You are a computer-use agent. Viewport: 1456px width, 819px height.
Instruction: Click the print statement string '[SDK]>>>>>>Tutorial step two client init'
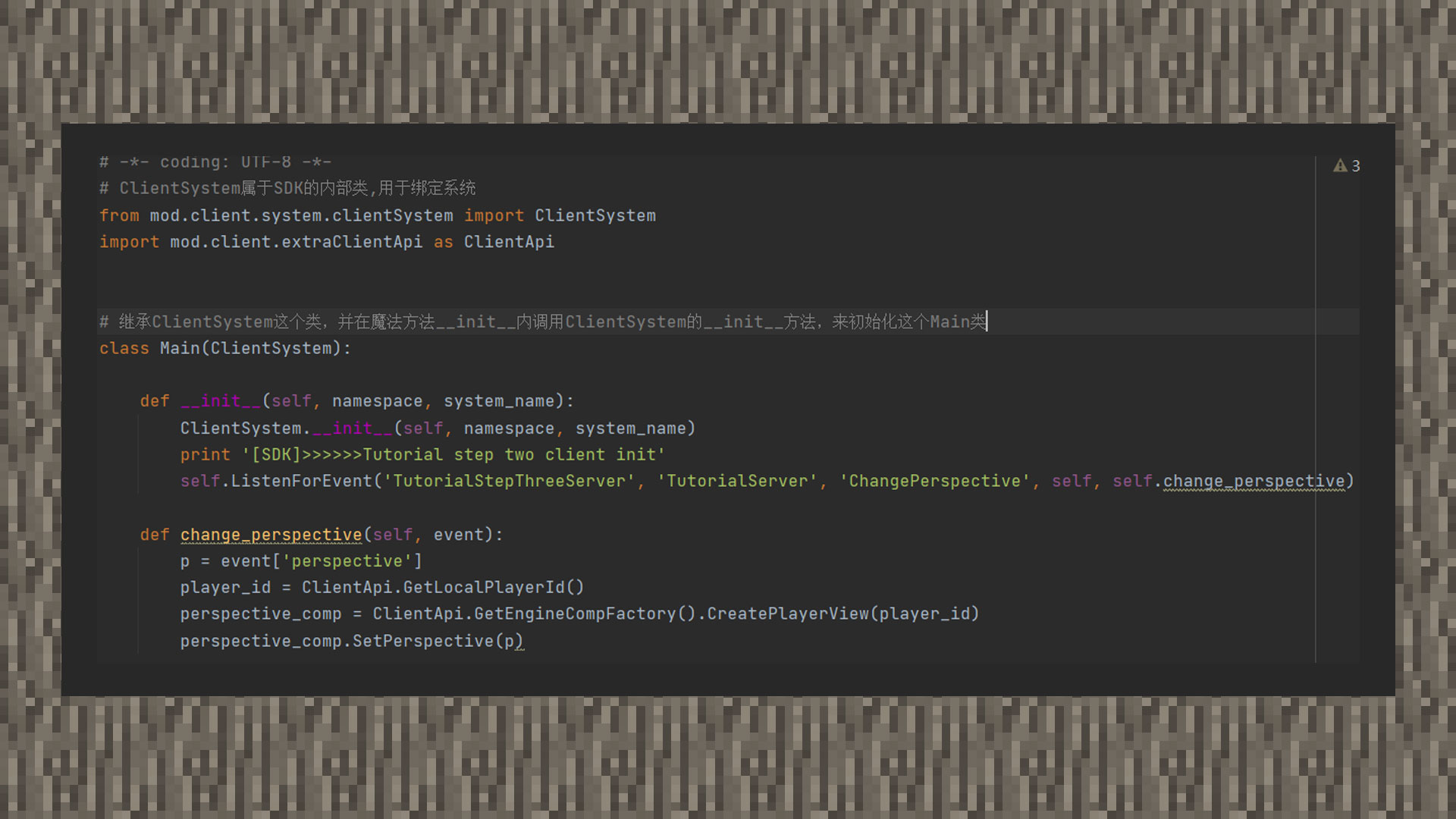click(x=453, y=455)
